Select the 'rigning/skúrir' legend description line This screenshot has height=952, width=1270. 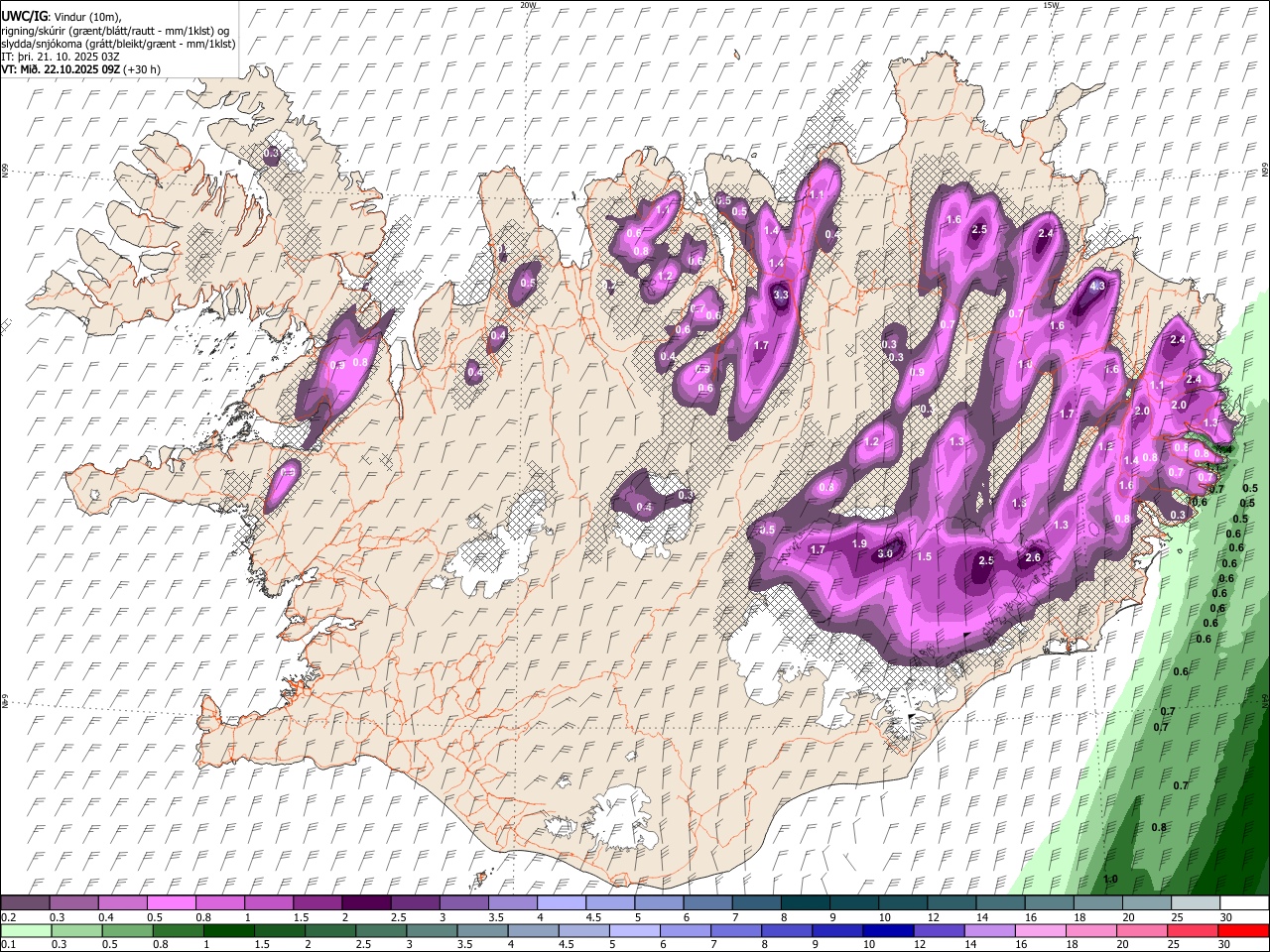point(116,31)
